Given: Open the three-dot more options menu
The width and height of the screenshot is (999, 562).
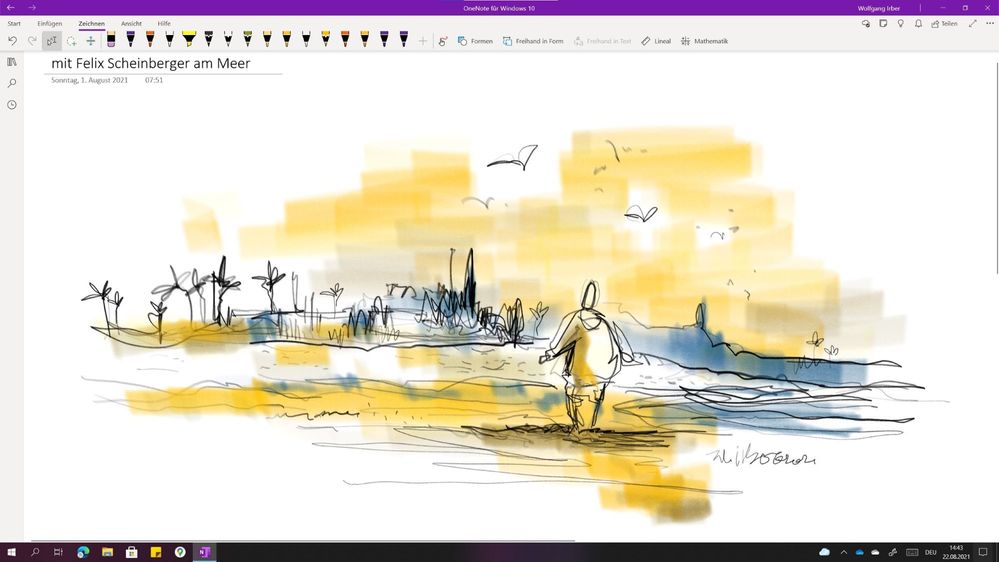Looking at the screenshot, I should coord(990,24).
